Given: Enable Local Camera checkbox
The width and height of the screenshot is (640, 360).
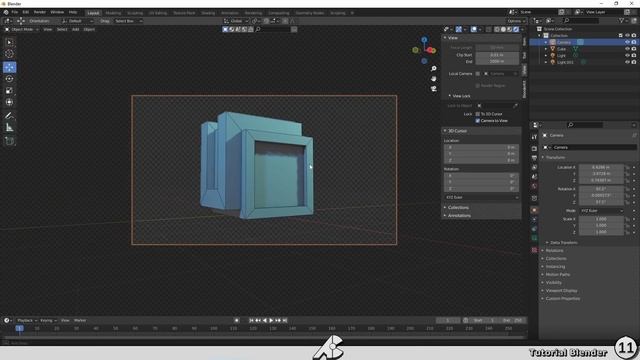Looking at the screenshot, I should point(478,74).
